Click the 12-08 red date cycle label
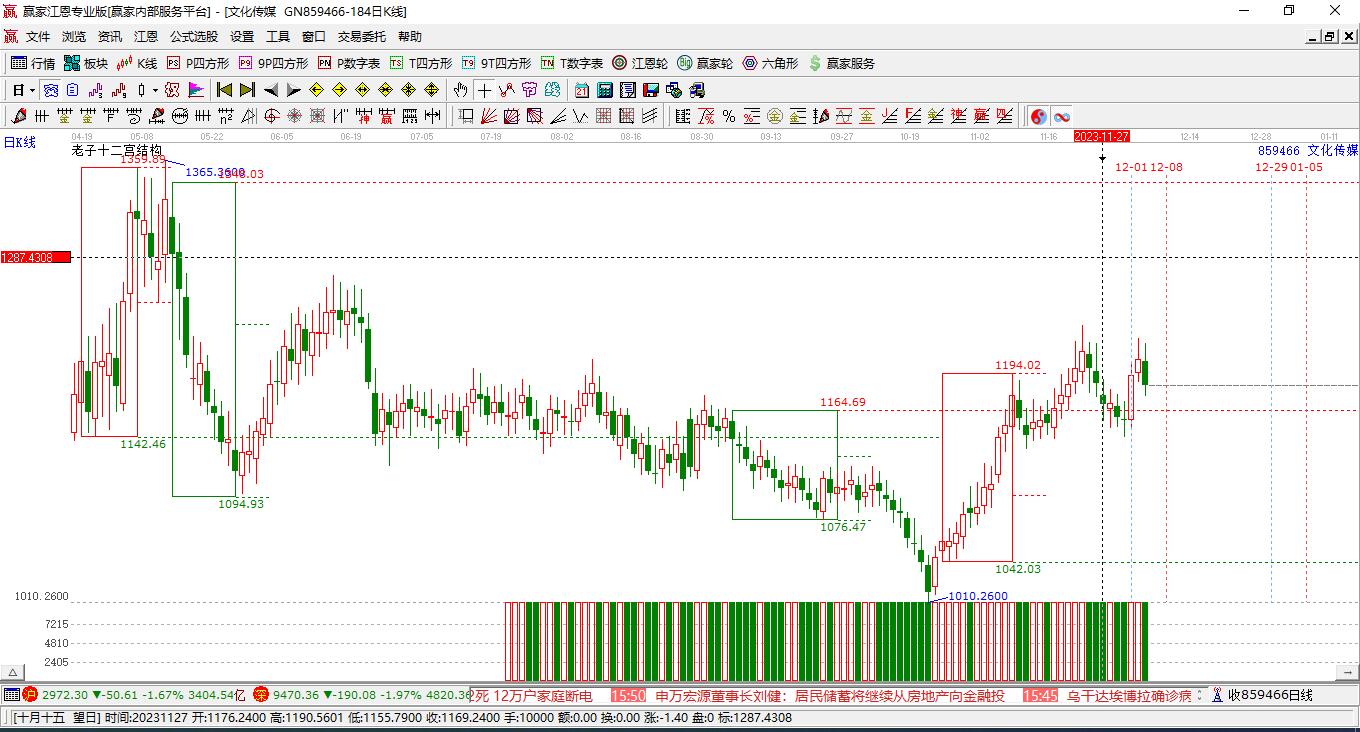Screen dimensions: 1360x732 pos(1166,167)
